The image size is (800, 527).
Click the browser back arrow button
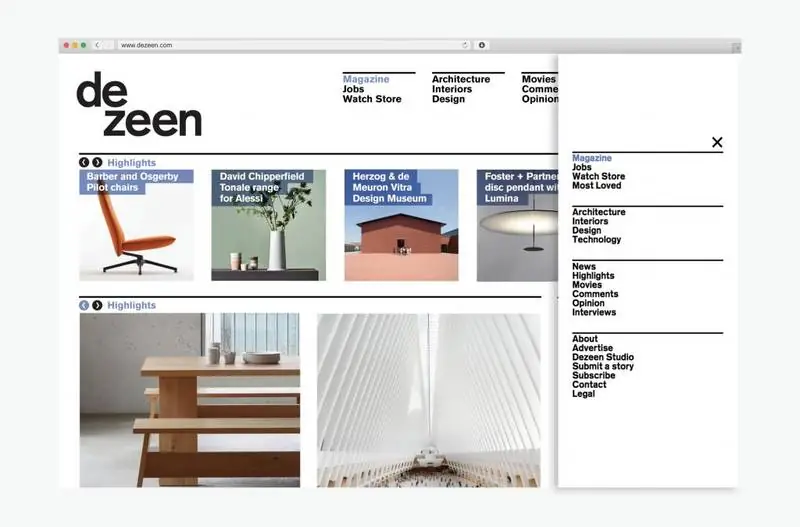(97, 45)
